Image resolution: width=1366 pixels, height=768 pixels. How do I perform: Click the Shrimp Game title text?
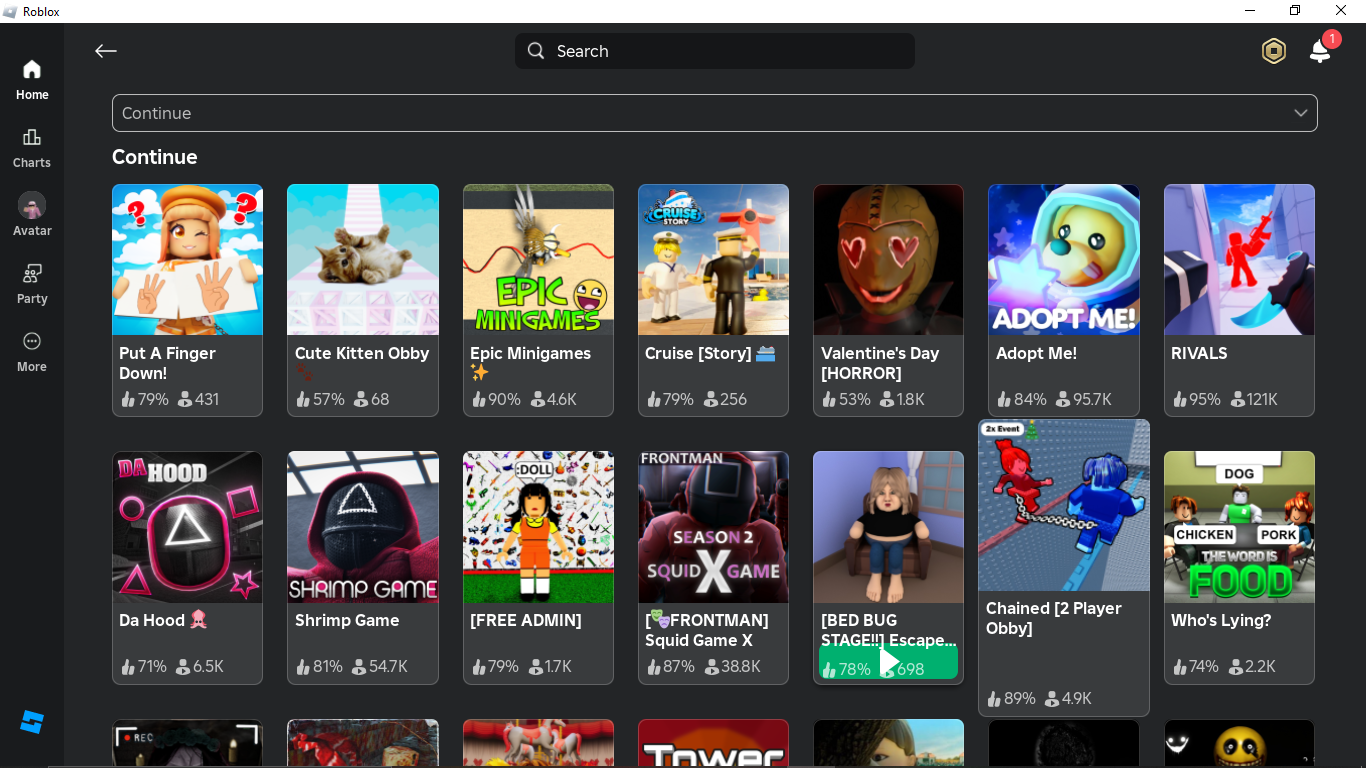[x=347, y=620]
